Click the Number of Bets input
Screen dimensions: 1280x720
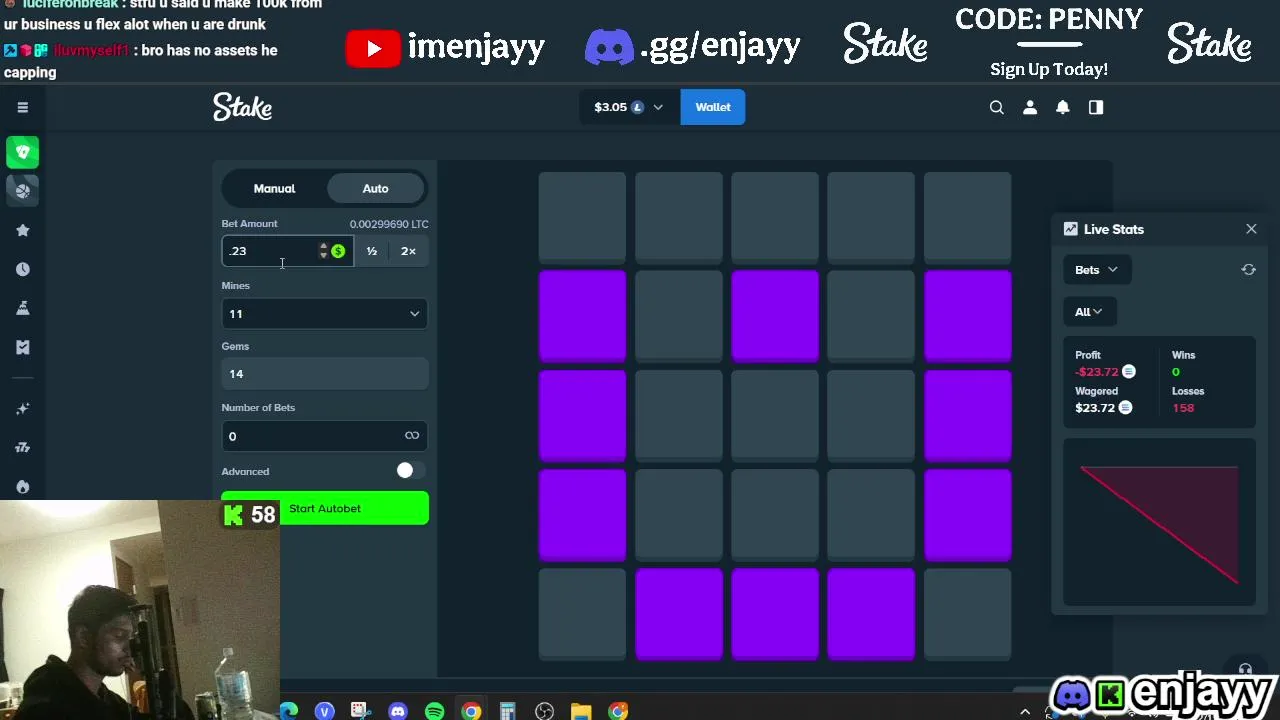(310, 436)
